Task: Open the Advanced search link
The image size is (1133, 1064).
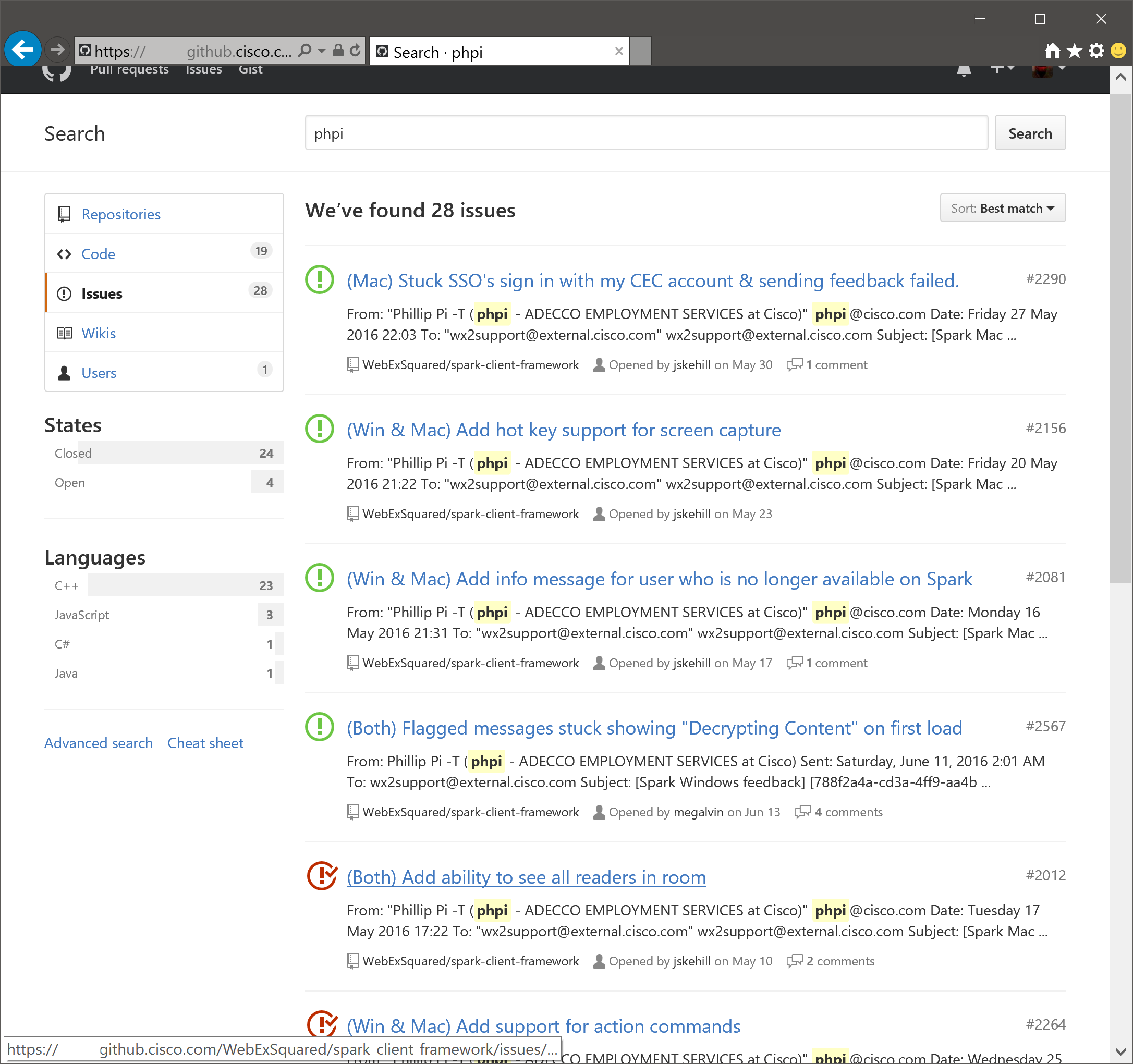Action: tap(99, 742)
